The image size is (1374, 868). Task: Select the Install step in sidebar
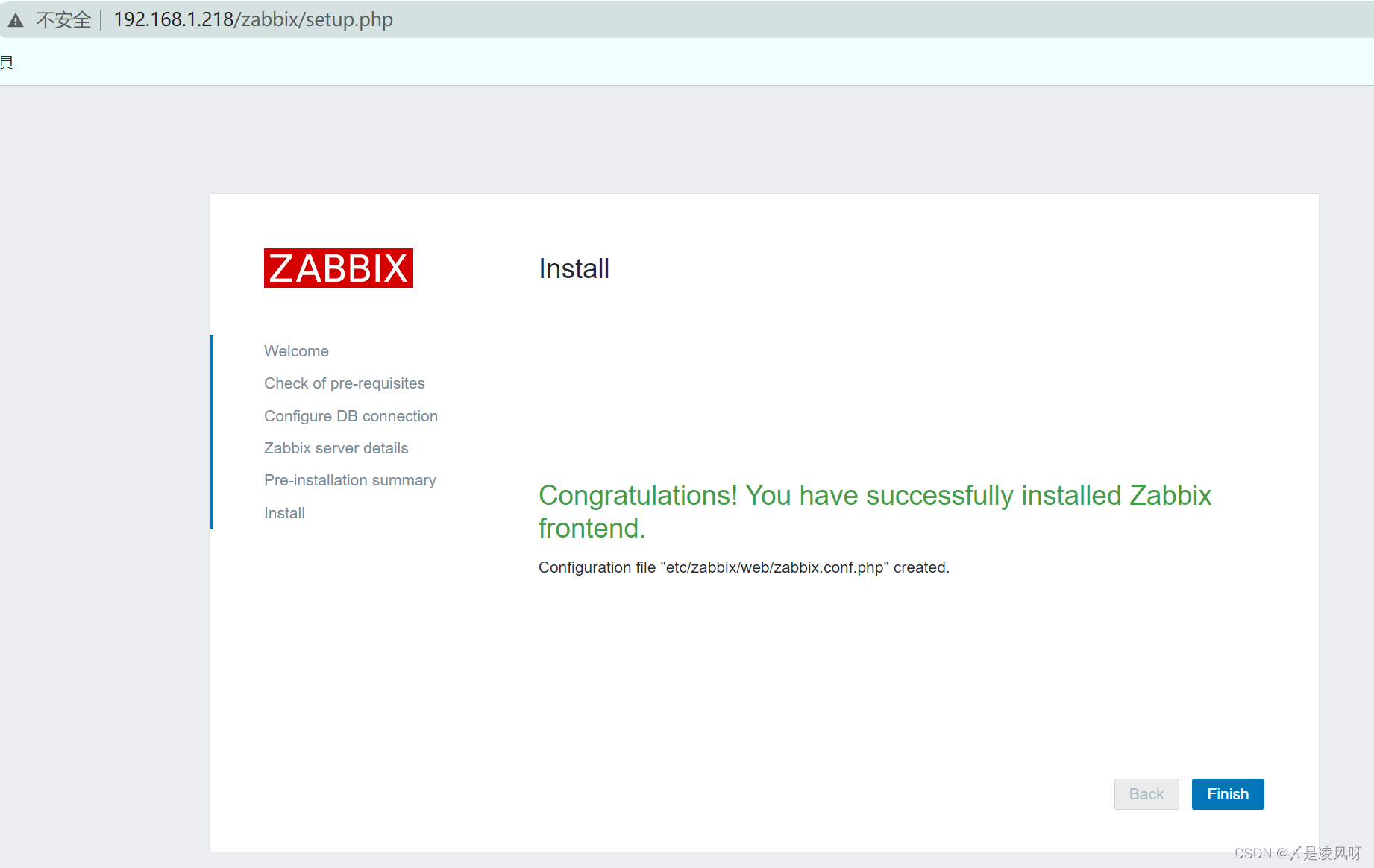pos(284,513)
